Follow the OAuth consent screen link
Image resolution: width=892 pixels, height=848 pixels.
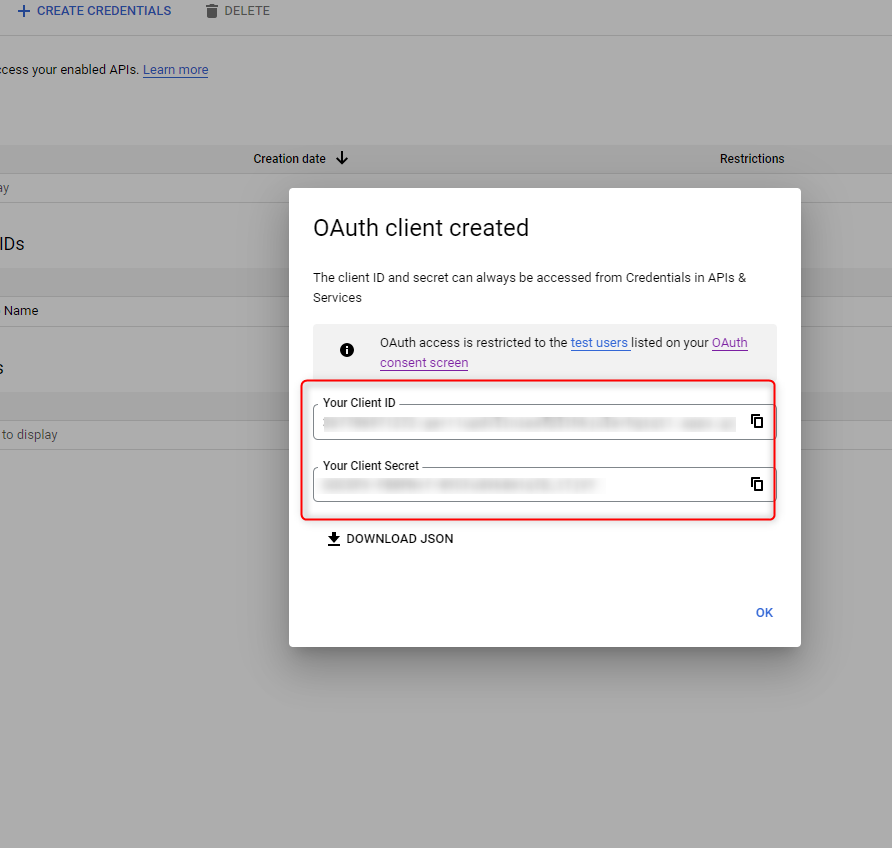point(424,363)
